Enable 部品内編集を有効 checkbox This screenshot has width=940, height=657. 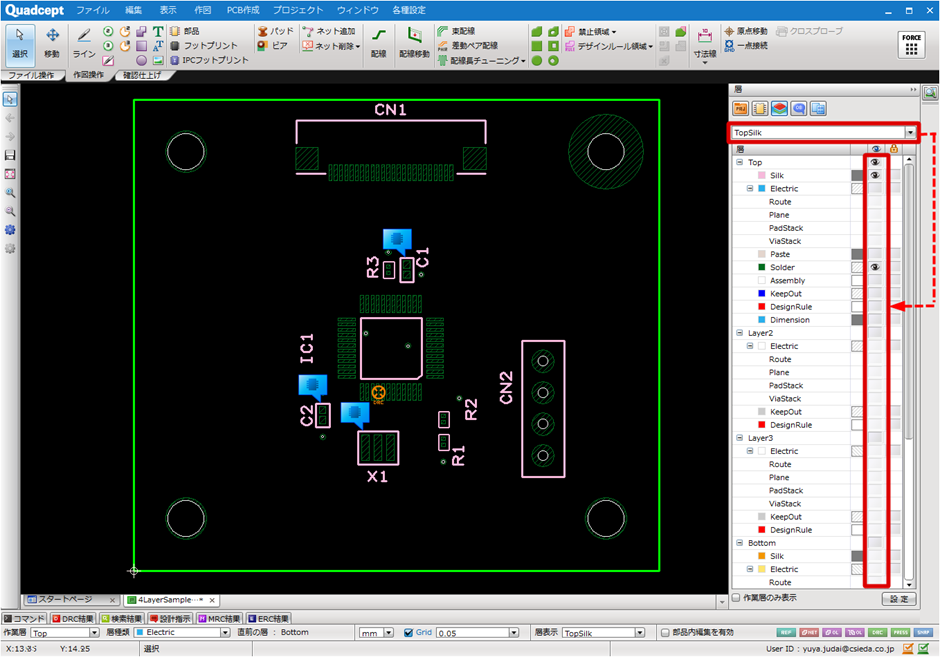click(x=665, y=632)
